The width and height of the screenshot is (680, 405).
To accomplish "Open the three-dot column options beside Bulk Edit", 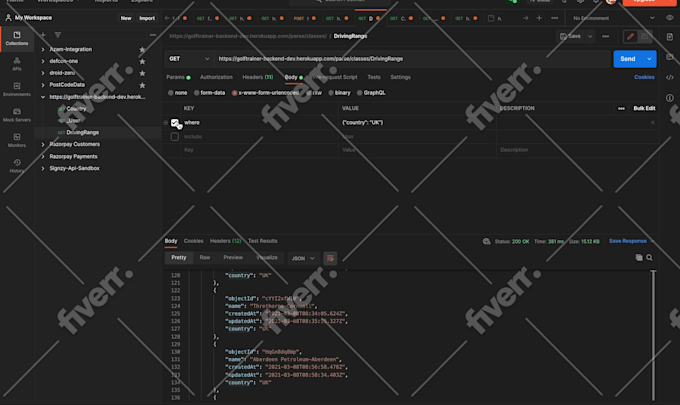I will coord(621,108).
